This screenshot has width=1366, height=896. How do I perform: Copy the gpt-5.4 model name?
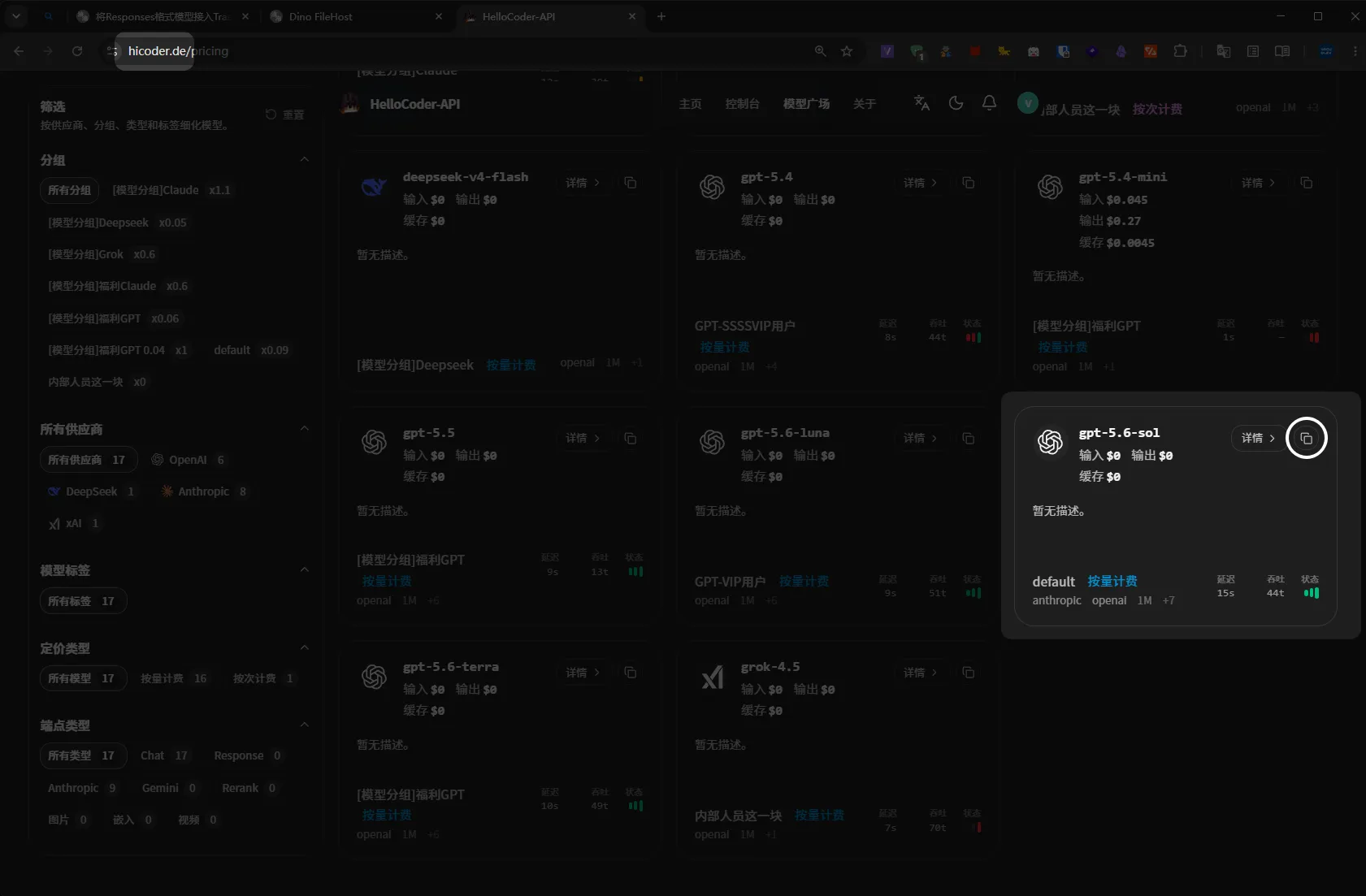969,183
